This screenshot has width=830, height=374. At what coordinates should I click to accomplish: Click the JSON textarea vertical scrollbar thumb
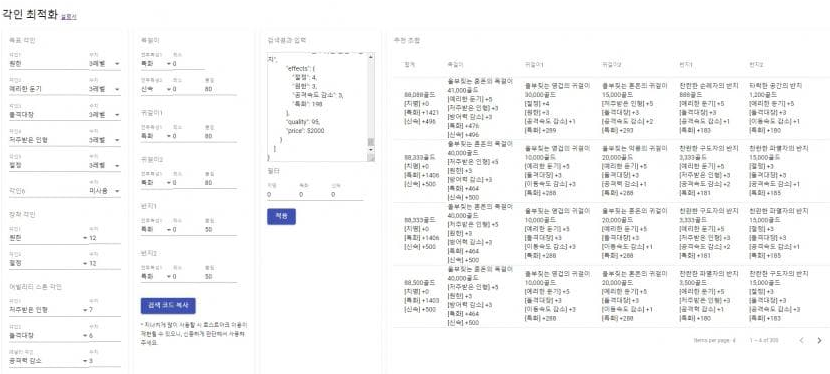pyautogui.click(x=371, y=142)
